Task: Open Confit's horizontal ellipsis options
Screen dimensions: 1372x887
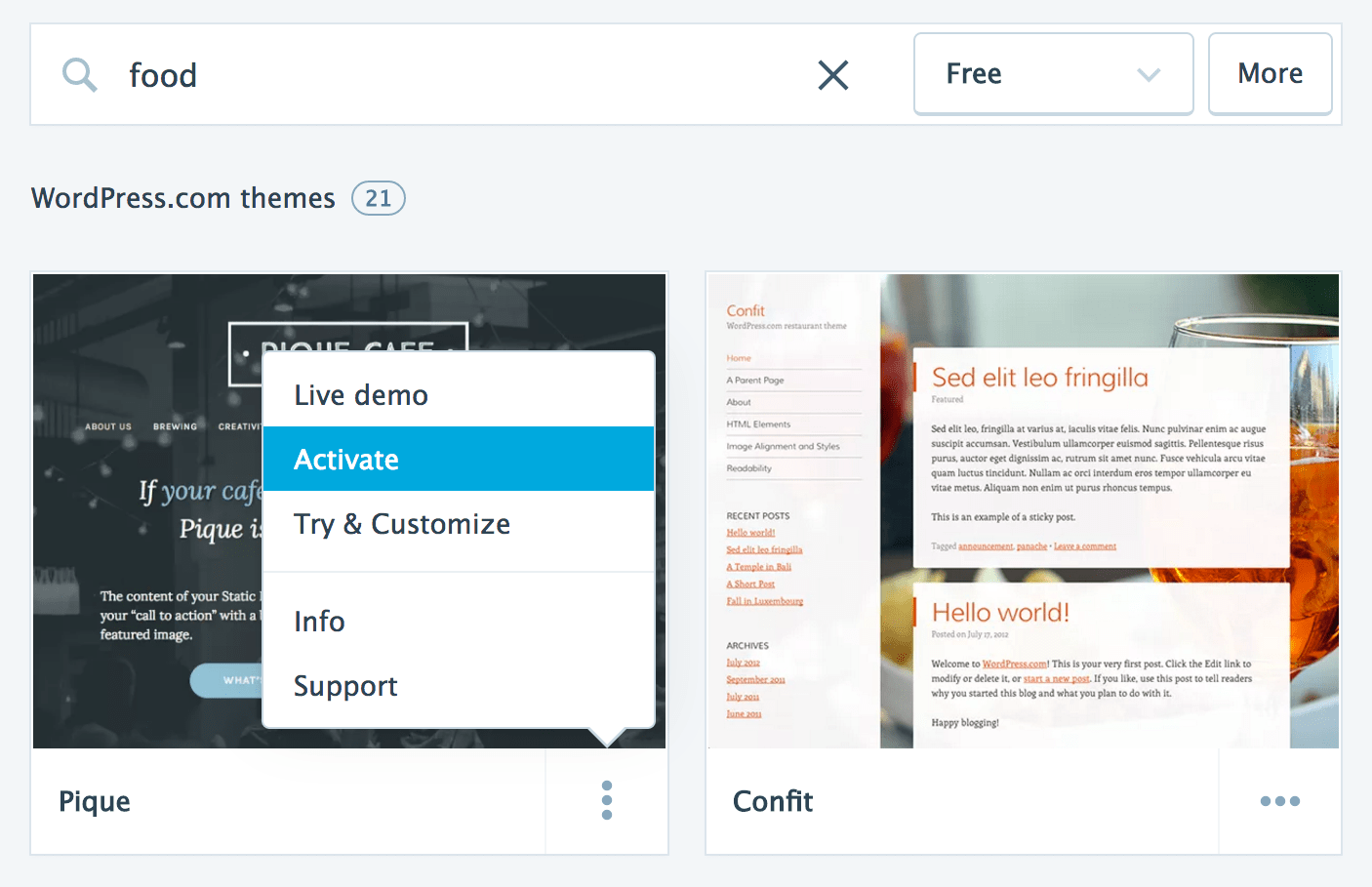Action: click(1279, 801)
